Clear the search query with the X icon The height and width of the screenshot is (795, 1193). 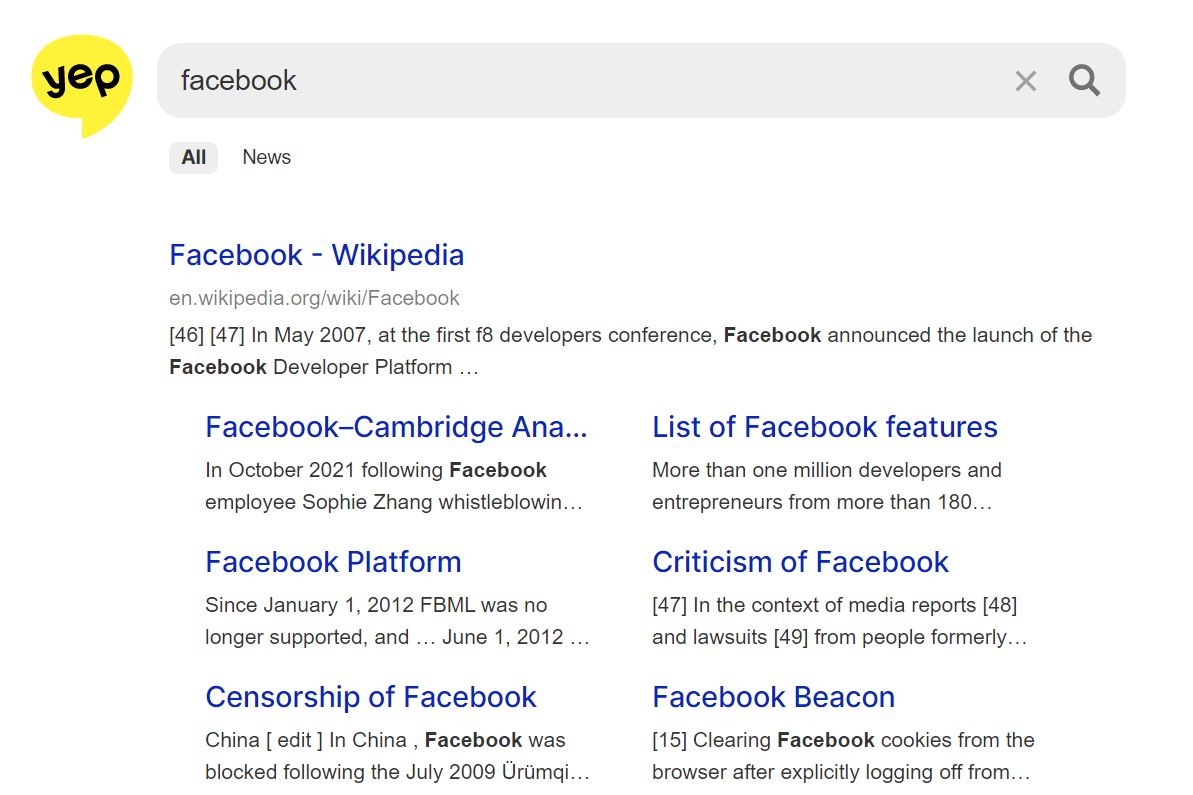(x=1026, y=81)
